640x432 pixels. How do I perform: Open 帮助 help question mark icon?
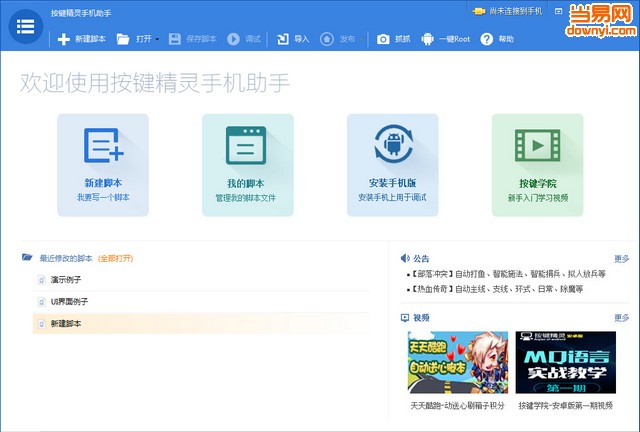pos(487,39)
